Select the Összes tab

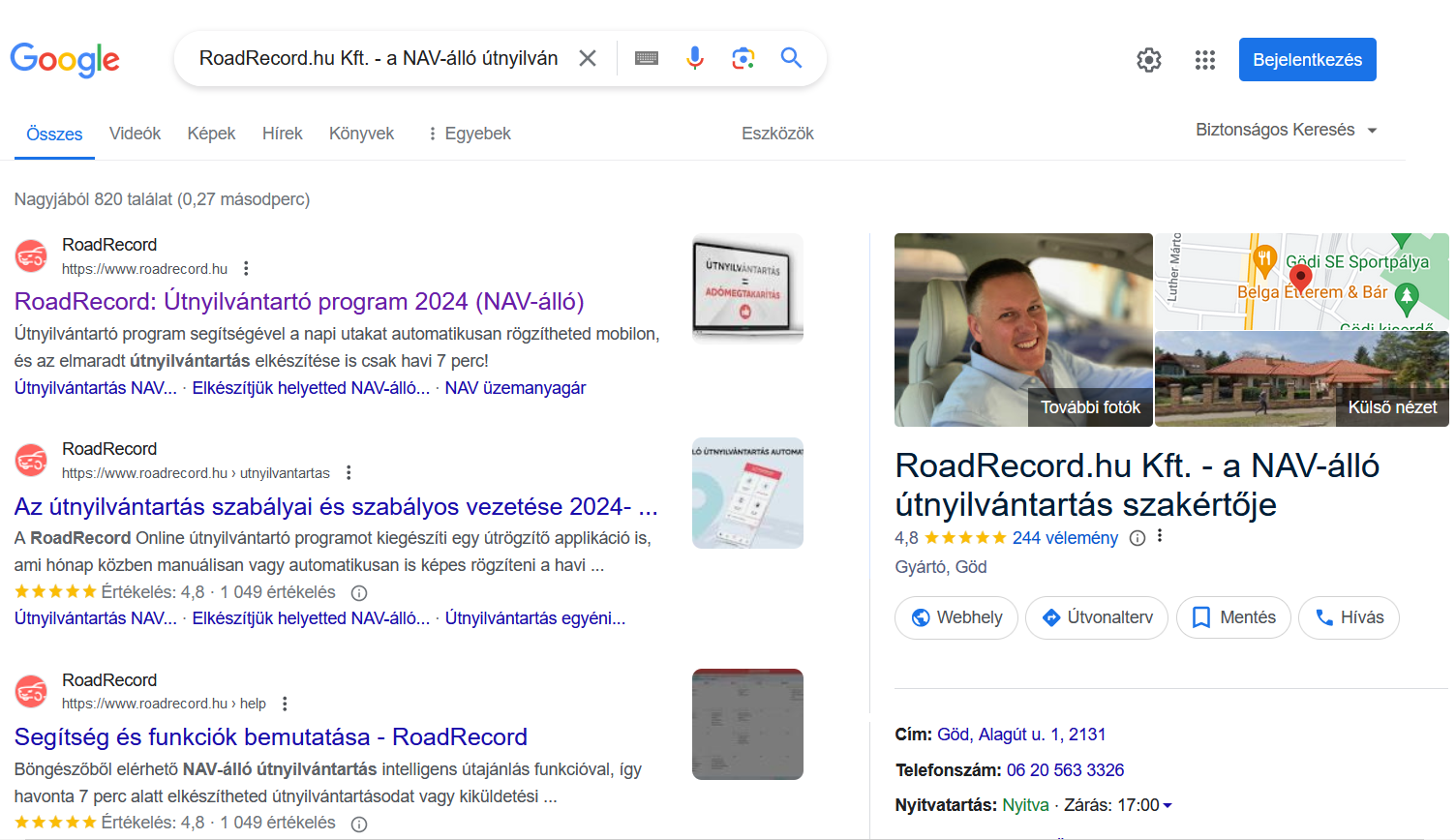54,135
